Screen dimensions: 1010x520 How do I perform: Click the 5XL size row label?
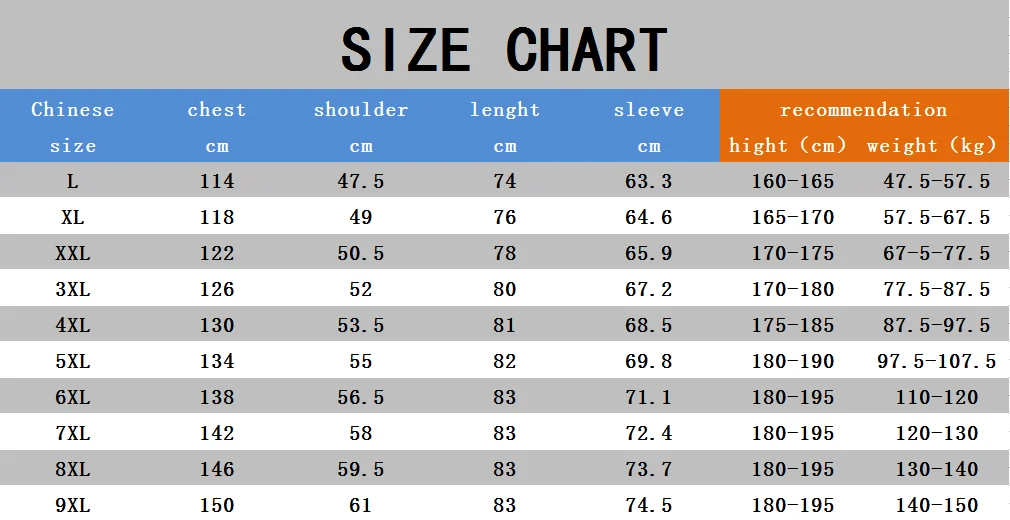point(73,361)
